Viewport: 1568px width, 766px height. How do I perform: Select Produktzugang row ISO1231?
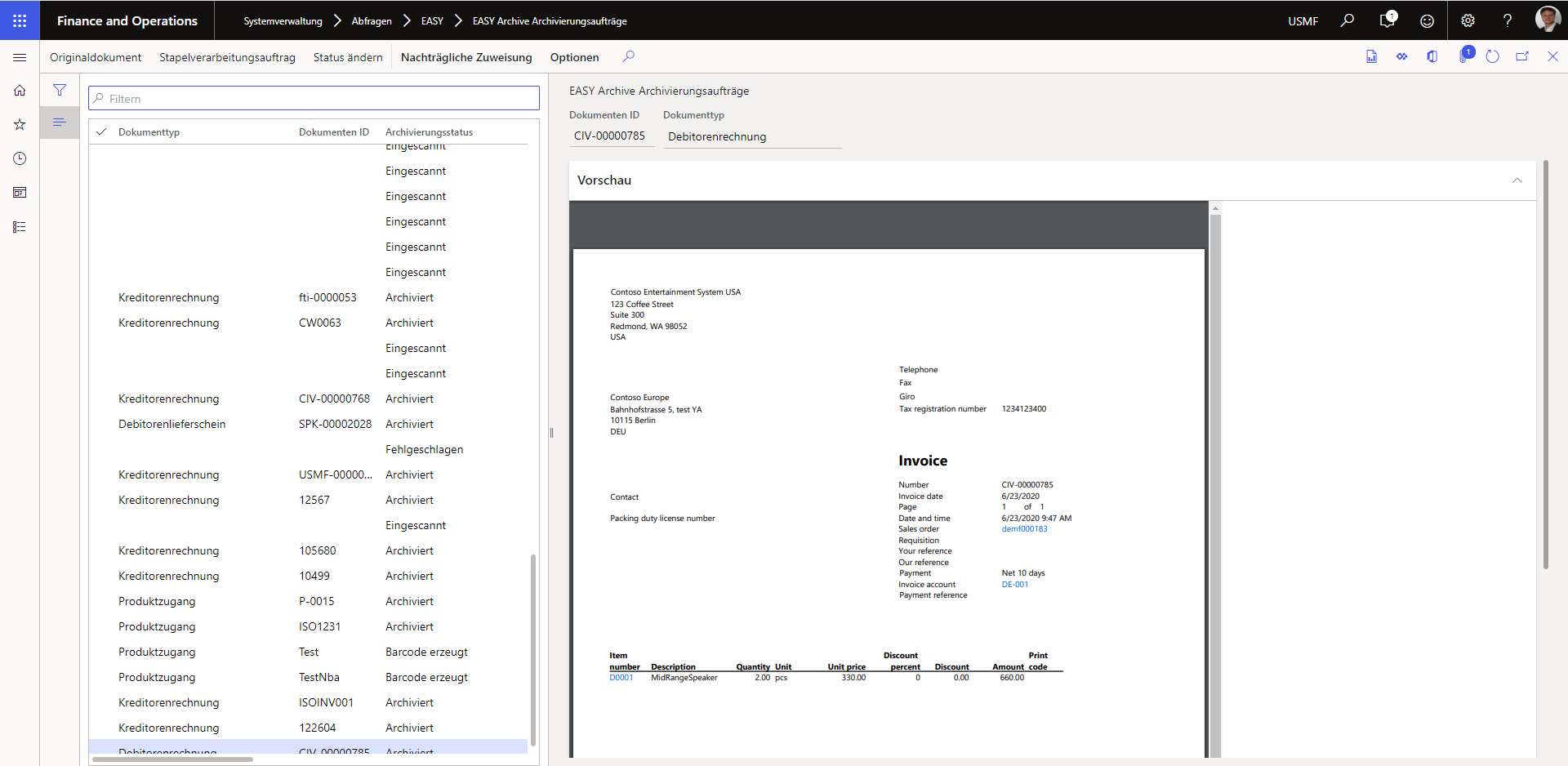tap(308, 626)
